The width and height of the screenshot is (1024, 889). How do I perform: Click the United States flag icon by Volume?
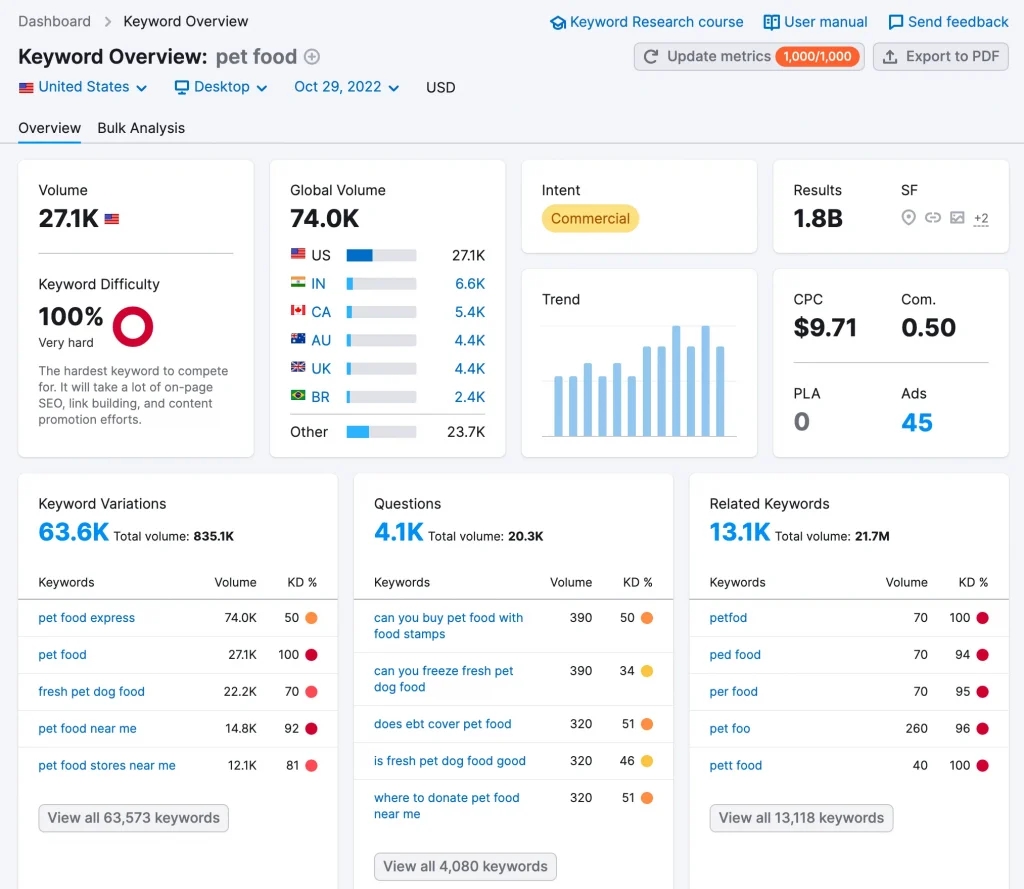112,219
